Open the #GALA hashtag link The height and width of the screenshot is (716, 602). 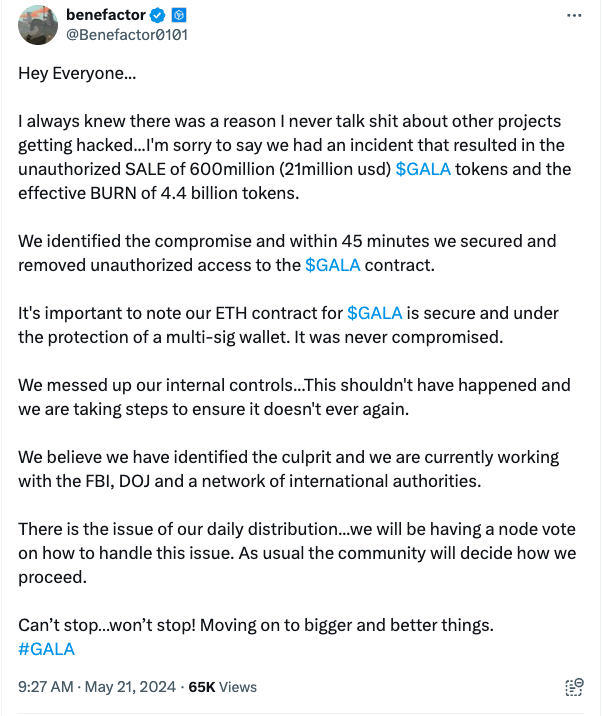pos(46,649)
